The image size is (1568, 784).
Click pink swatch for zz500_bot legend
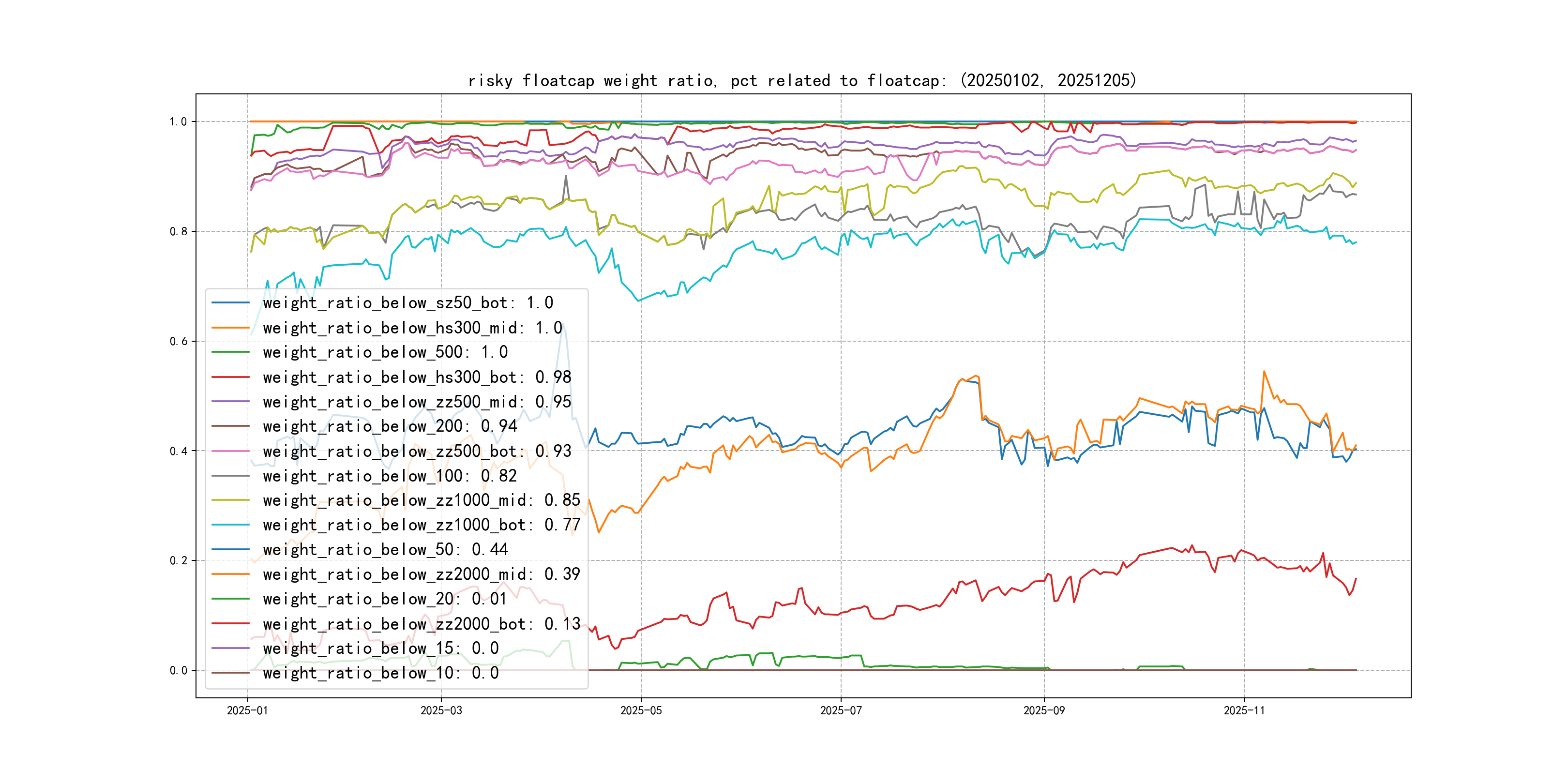(x=230, y=452)
